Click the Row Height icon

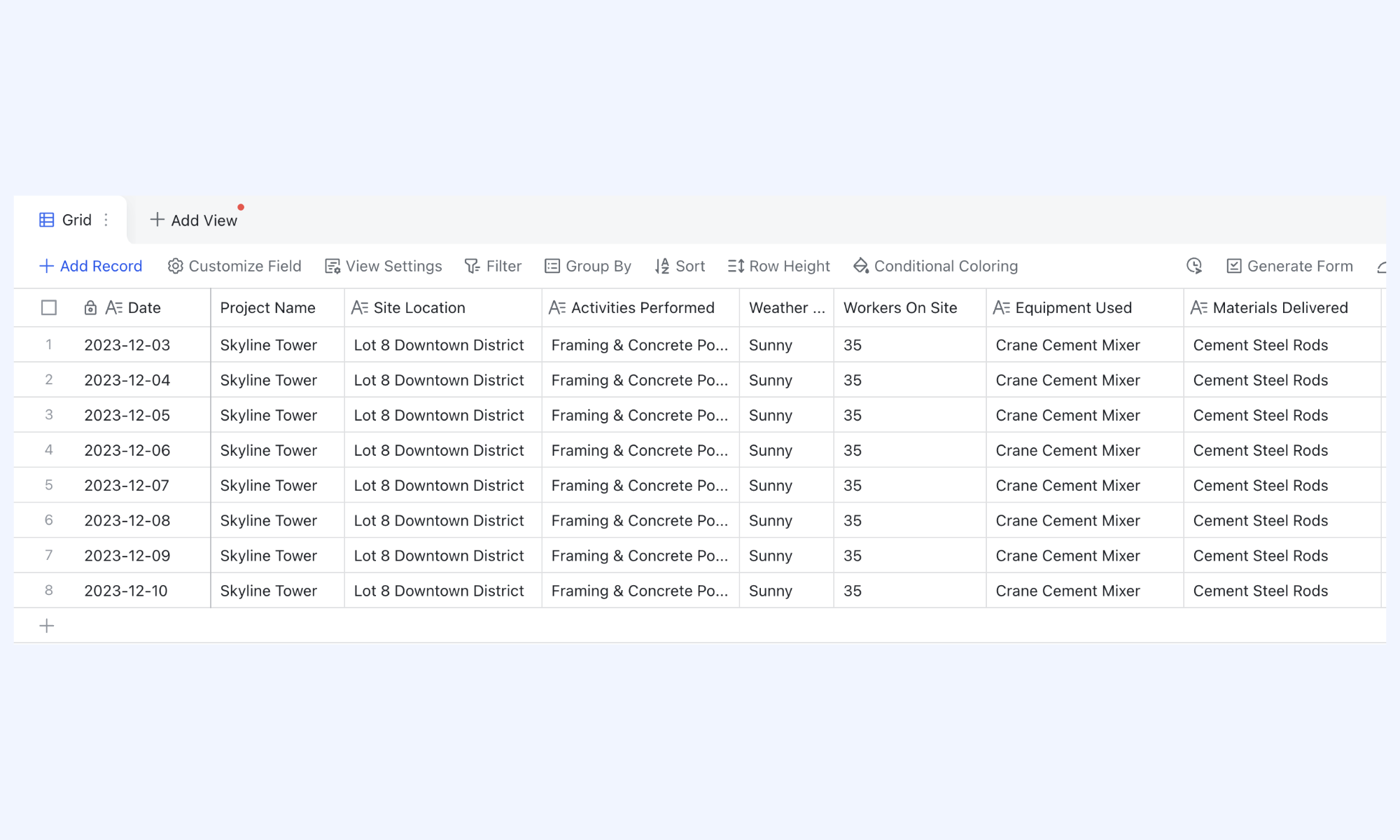coord(736,266)
